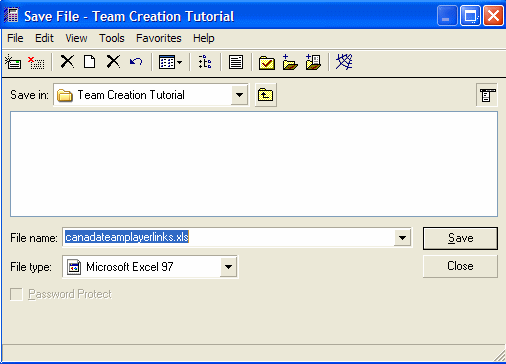Screen dimensions: 506x364
Task: Toggle the Password Protect checkbox
Action: 16,294
